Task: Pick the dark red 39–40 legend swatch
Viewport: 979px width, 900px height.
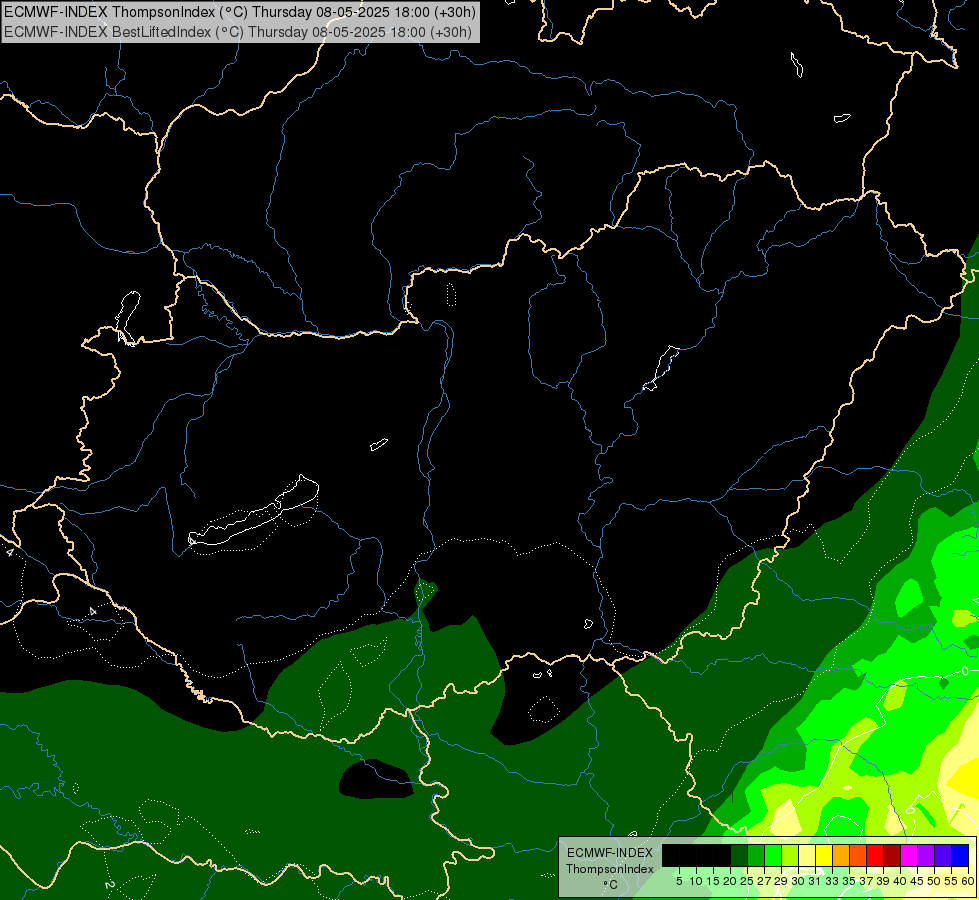Action: 892,856
